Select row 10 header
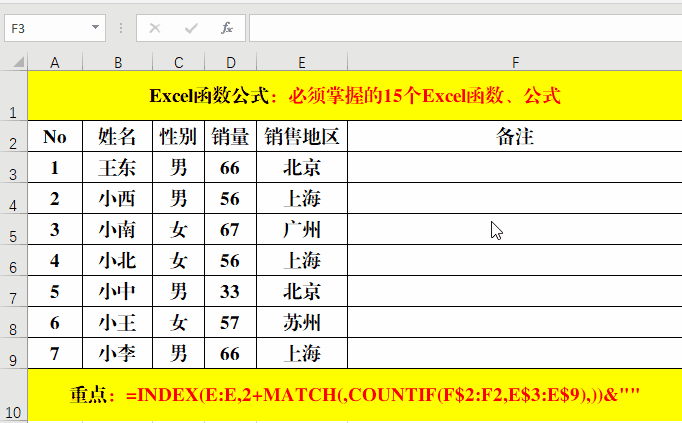This screenshot has width=682, height=423. (13, 395)
